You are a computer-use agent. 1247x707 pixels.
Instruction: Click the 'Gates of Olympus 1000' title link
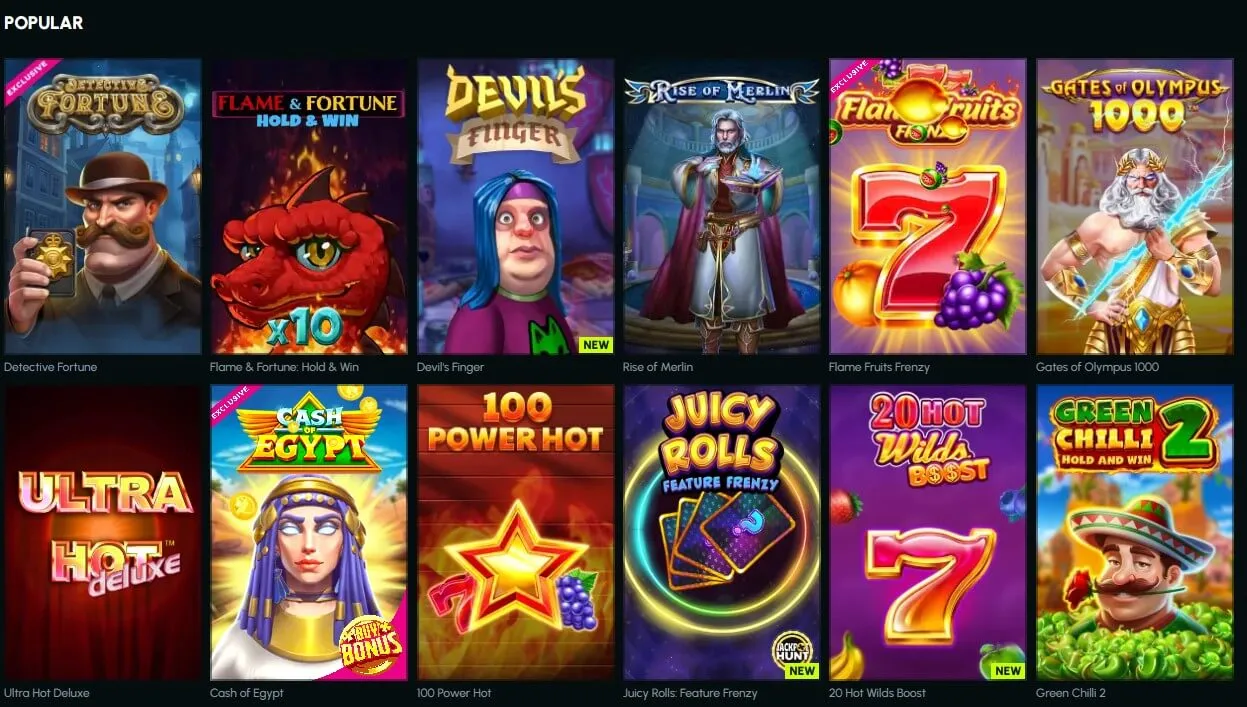tap(1097, 367)
